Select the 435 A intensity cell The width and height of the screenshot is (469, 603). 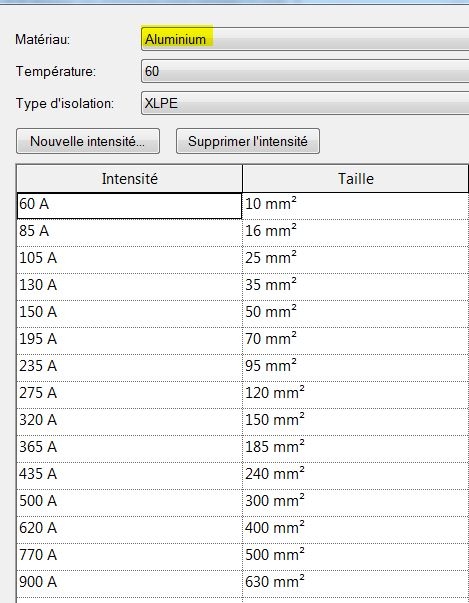tap(130, 476)
